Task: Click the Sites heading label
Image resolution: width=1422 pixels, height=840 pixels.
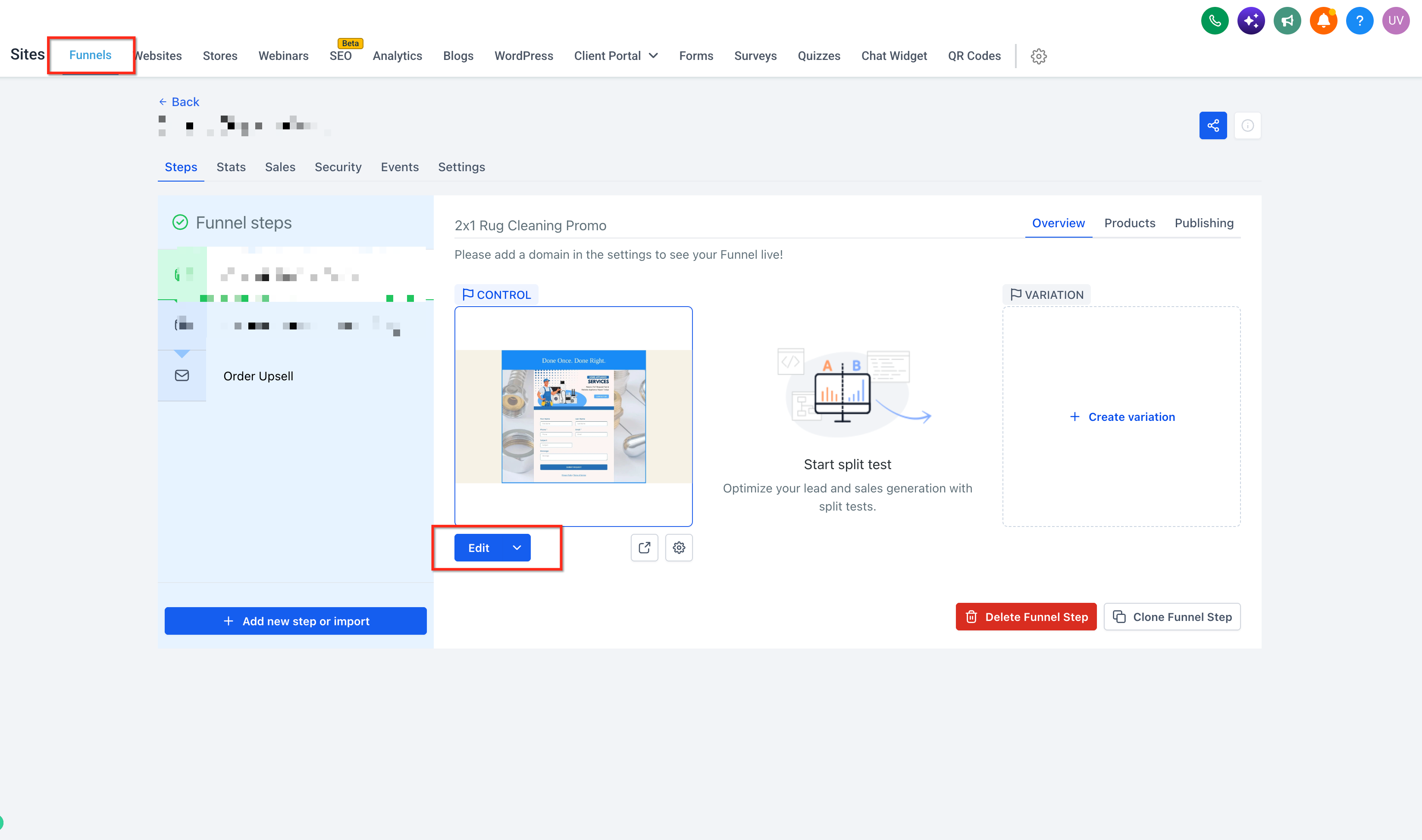Action: 27,54
